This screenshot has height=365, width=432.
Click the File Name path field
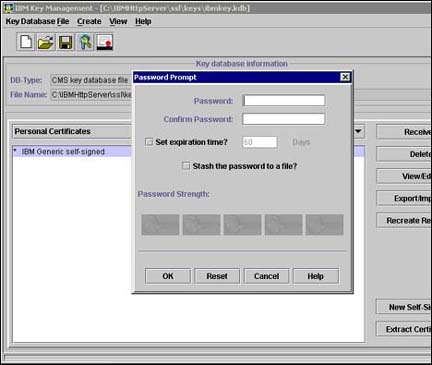point(91,95)
